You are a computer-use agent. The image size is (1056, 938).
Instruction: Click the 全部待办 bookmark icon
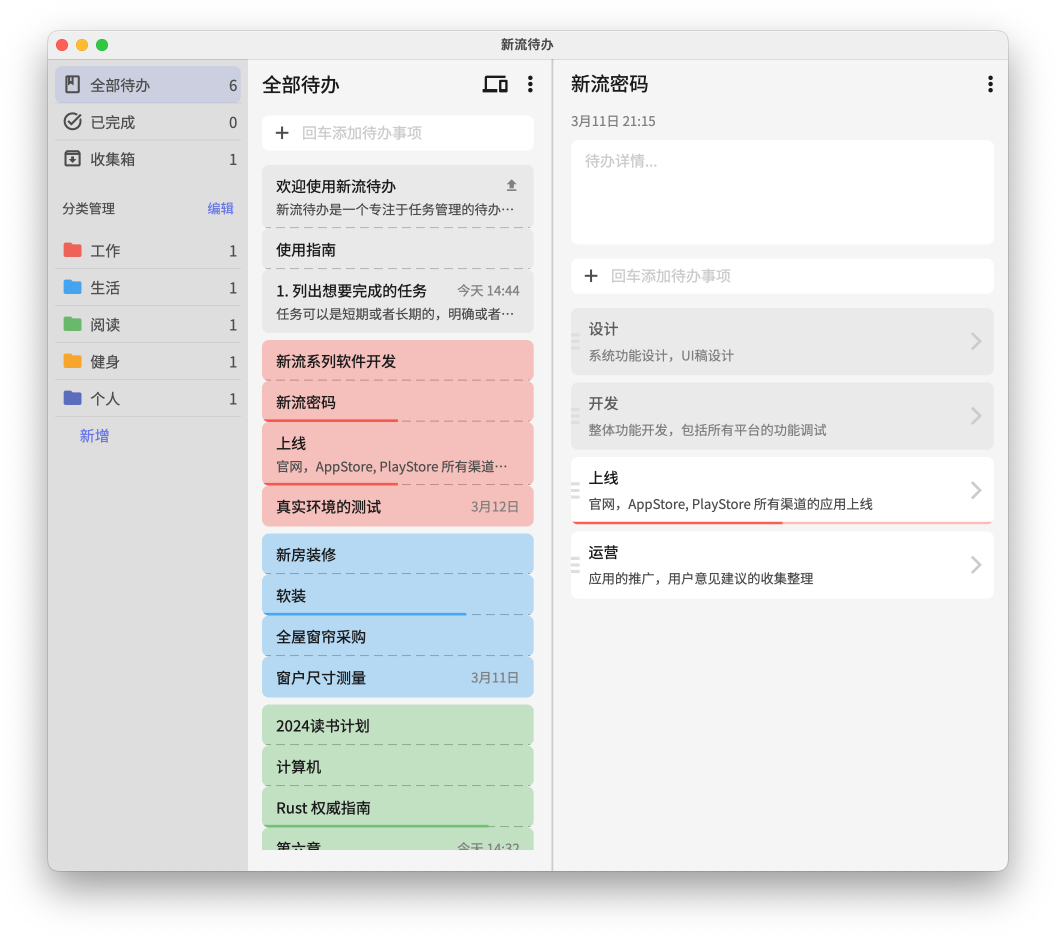(72, 85)
